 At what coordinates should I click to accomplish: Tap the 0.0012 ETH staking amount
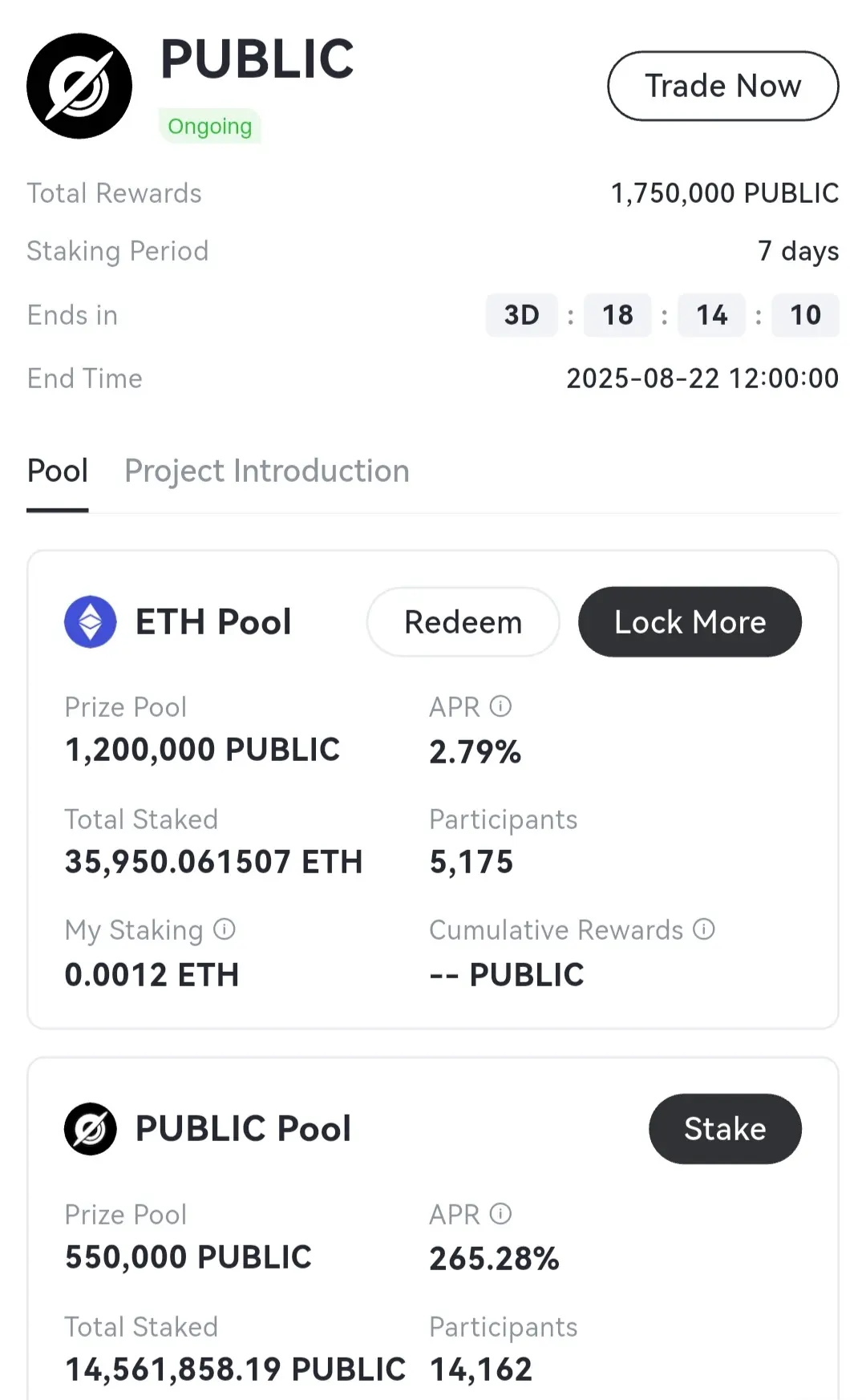(152, 975)
